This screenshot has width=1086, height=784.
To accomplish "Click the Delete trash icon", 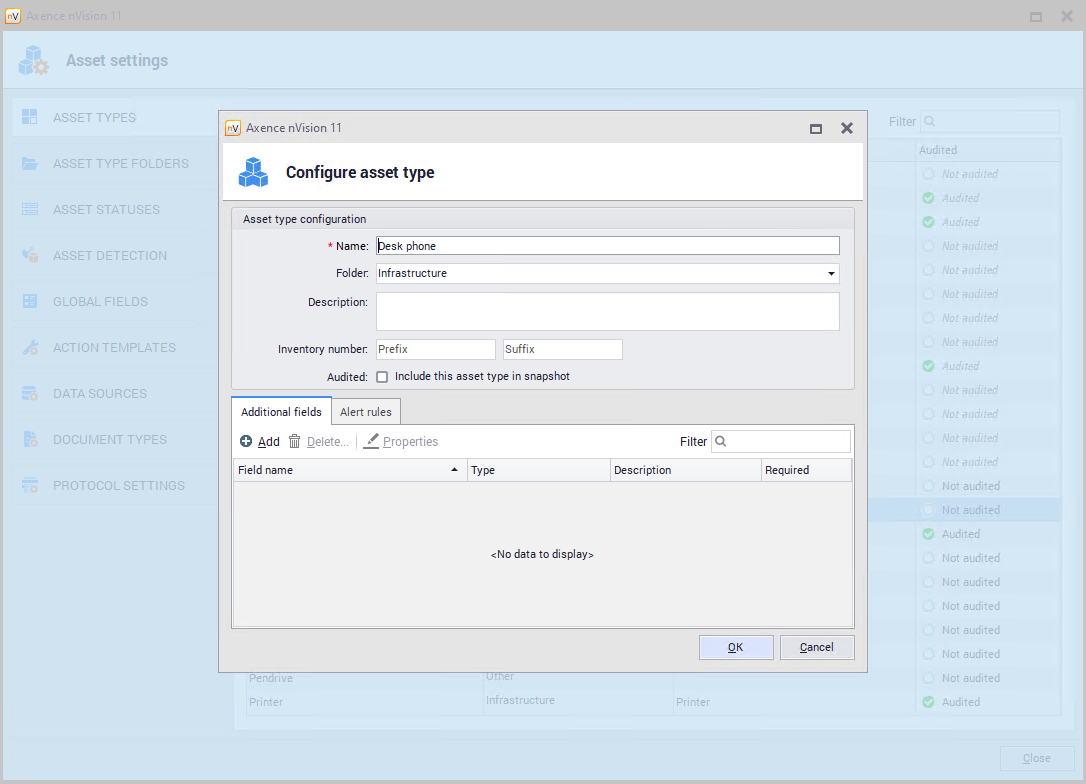I will (295, 441).
